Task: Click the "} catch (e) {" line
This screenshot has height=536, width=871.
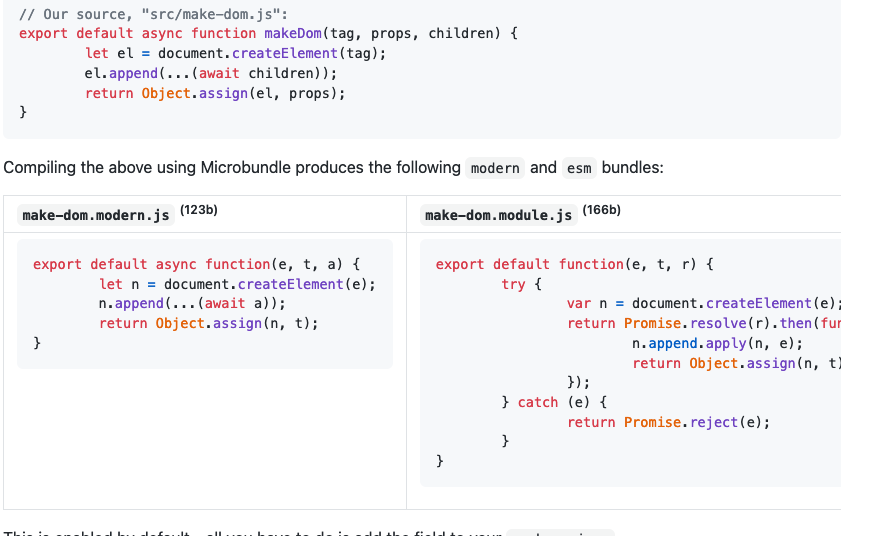Action: click(x=554, y=402)
